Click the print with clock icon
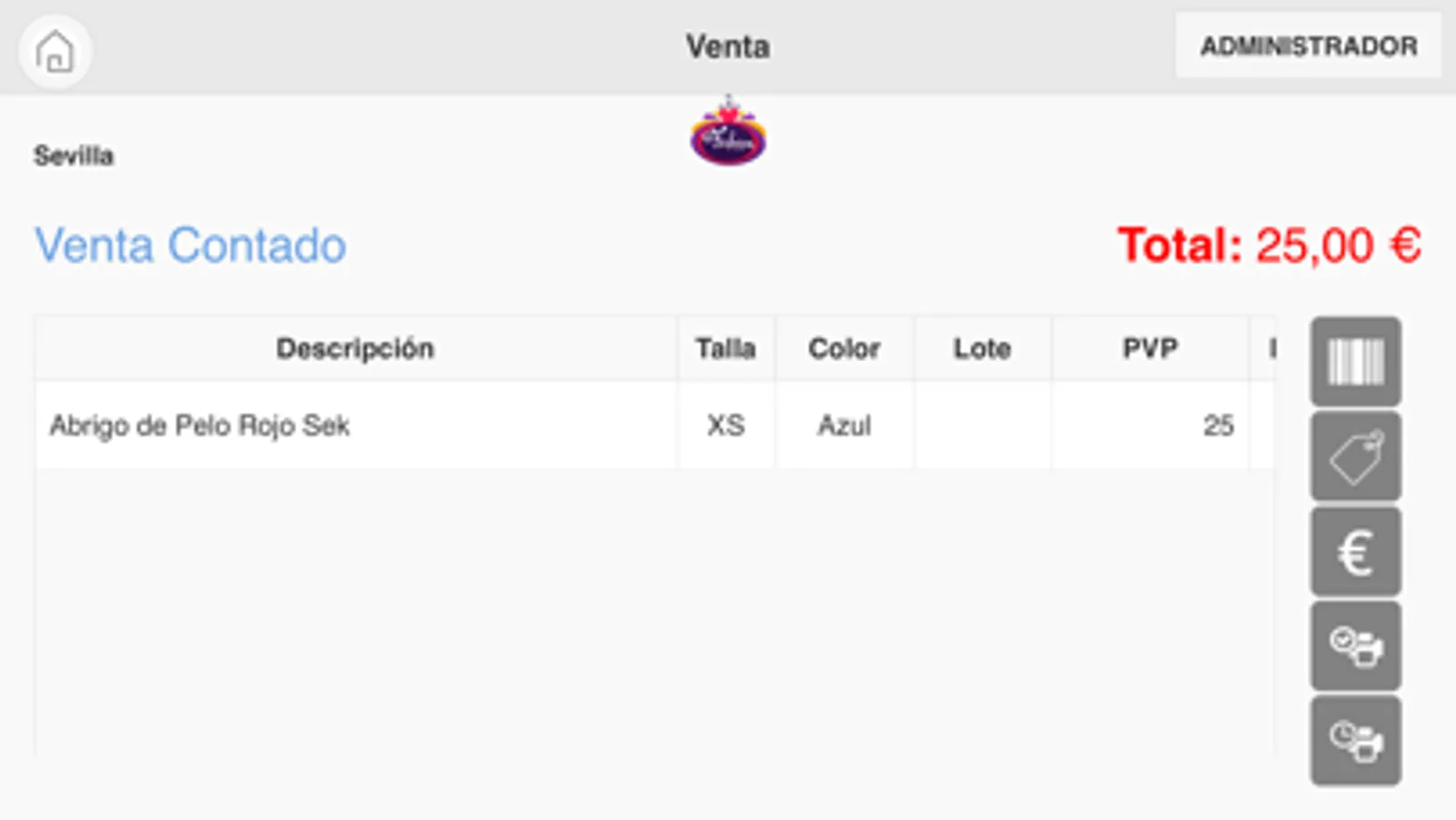The image size is (1456, 820). pyautogui.click(x=1355, y=741)
